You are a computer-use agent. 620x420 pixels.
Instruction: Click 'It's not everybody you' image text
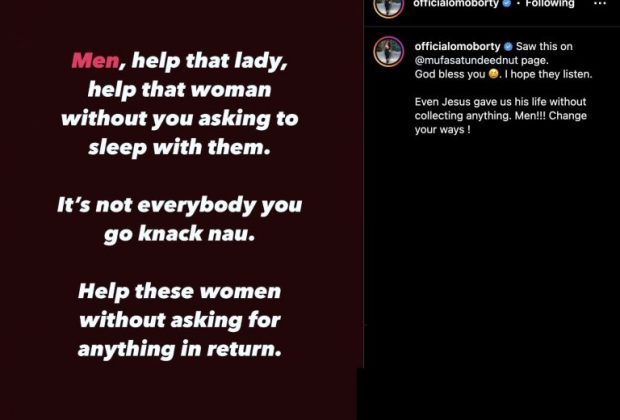[x=180, y=205]
